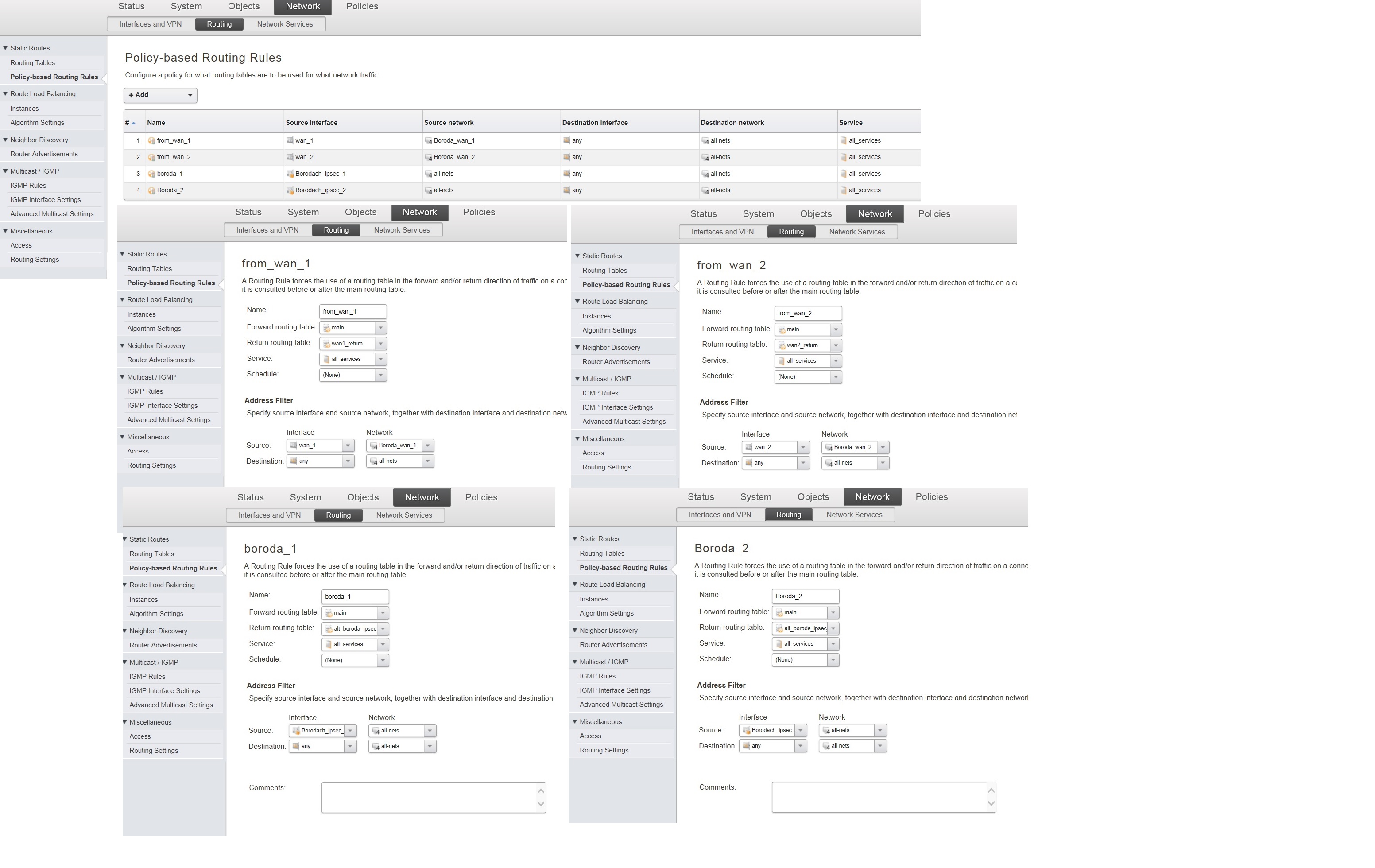The height and width of the screenshot is (868, 1375).
Task: Collapse the Static Routes section at top-left
Action: (5, 48)
